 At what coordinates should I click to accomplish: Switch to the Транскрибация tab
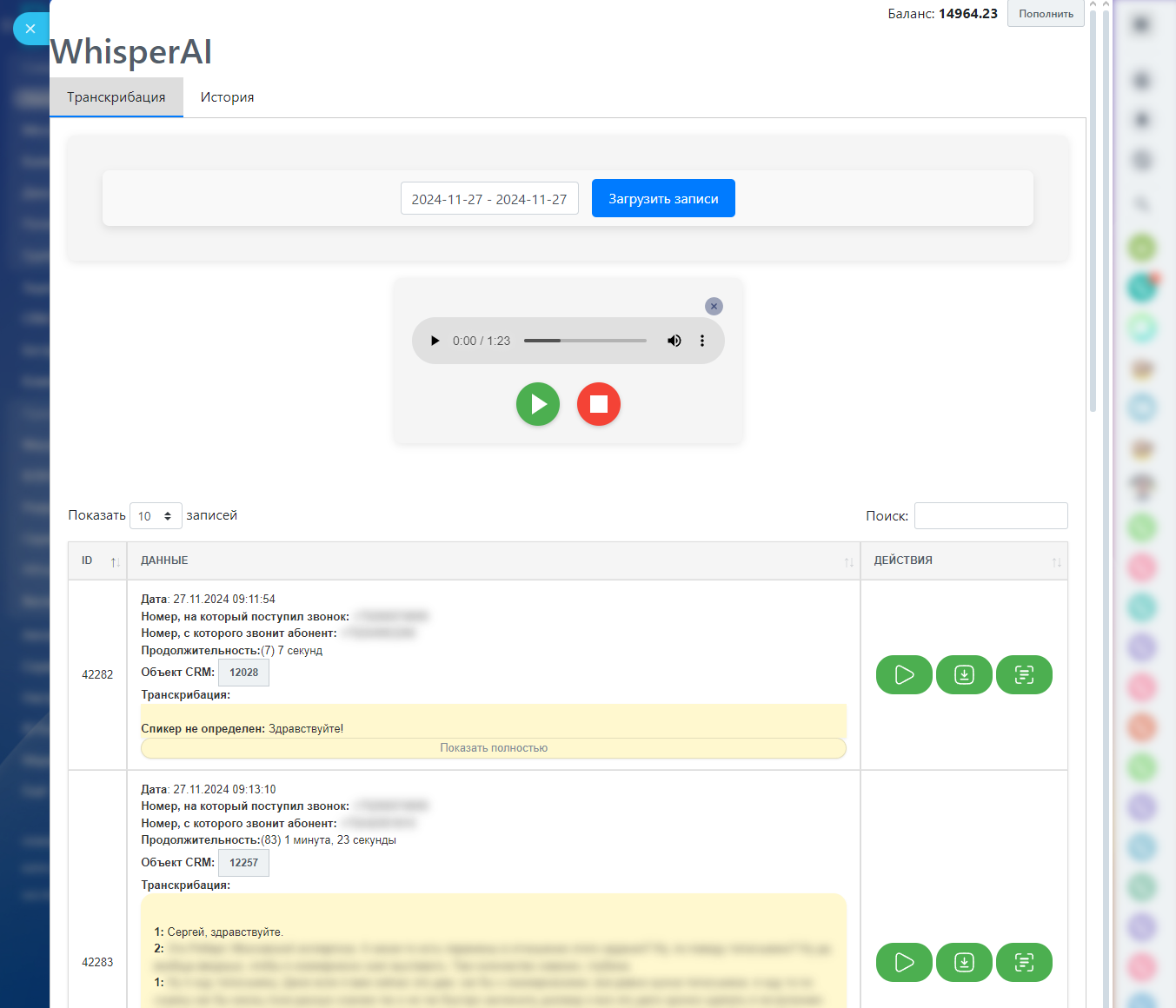pos(116,97)
